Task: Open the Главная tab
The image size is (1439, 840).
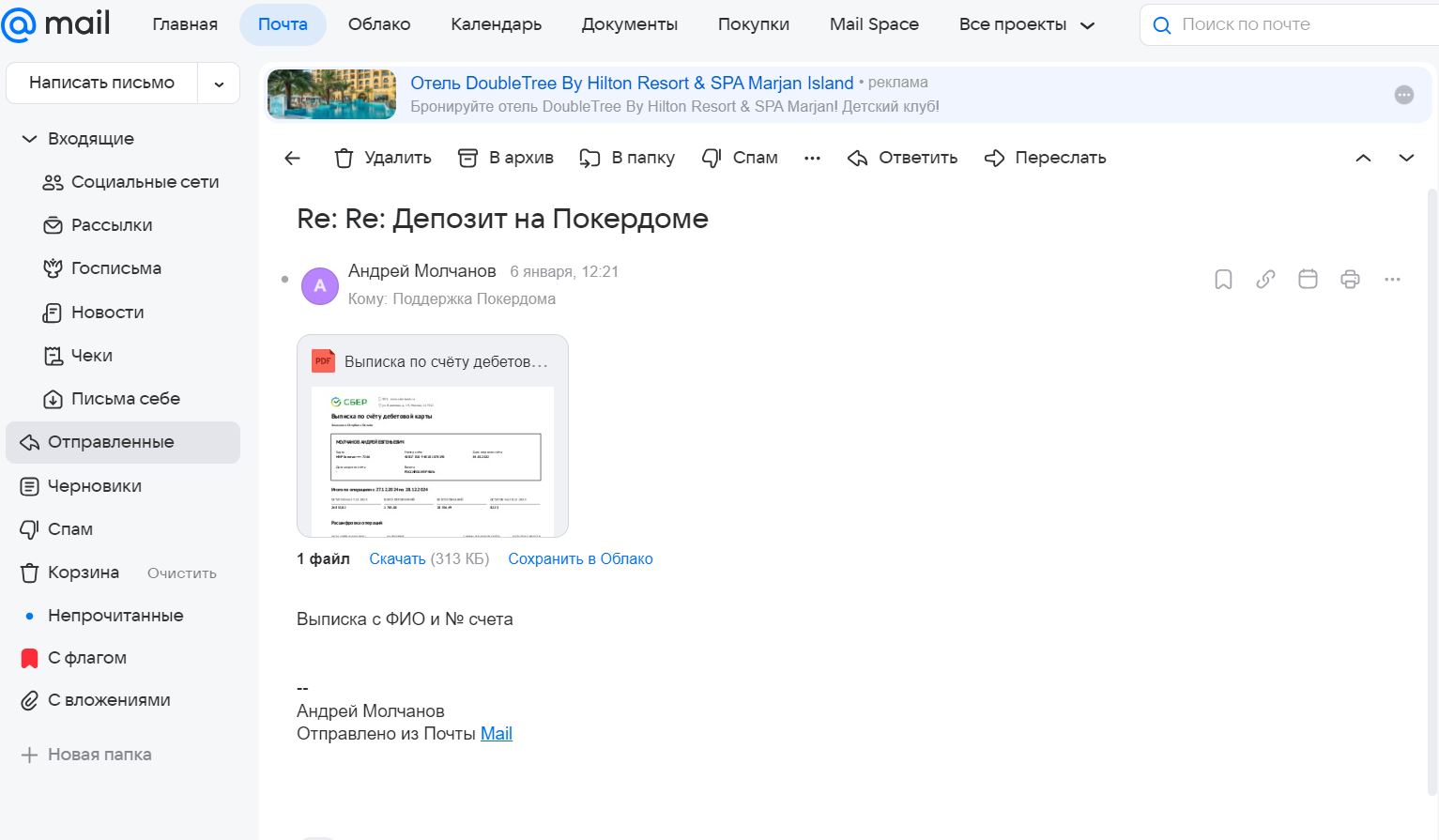Action: point(185,25)
